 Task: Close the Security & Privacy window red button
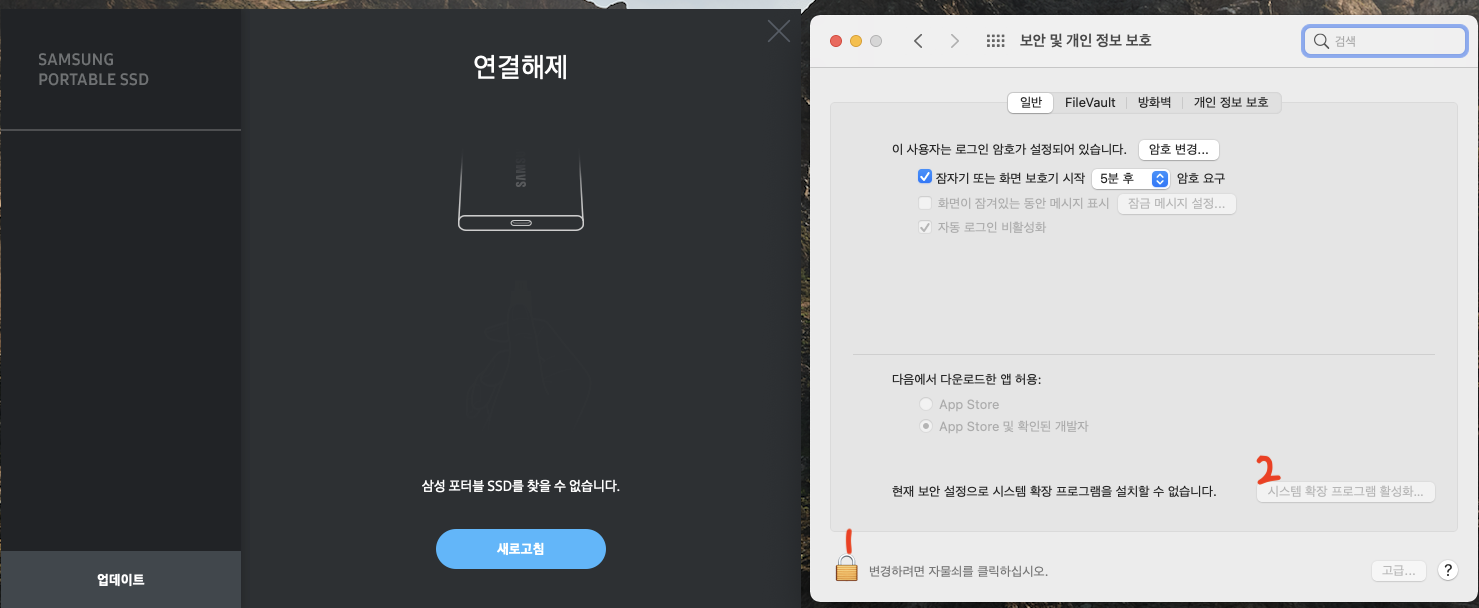point(836,41)
